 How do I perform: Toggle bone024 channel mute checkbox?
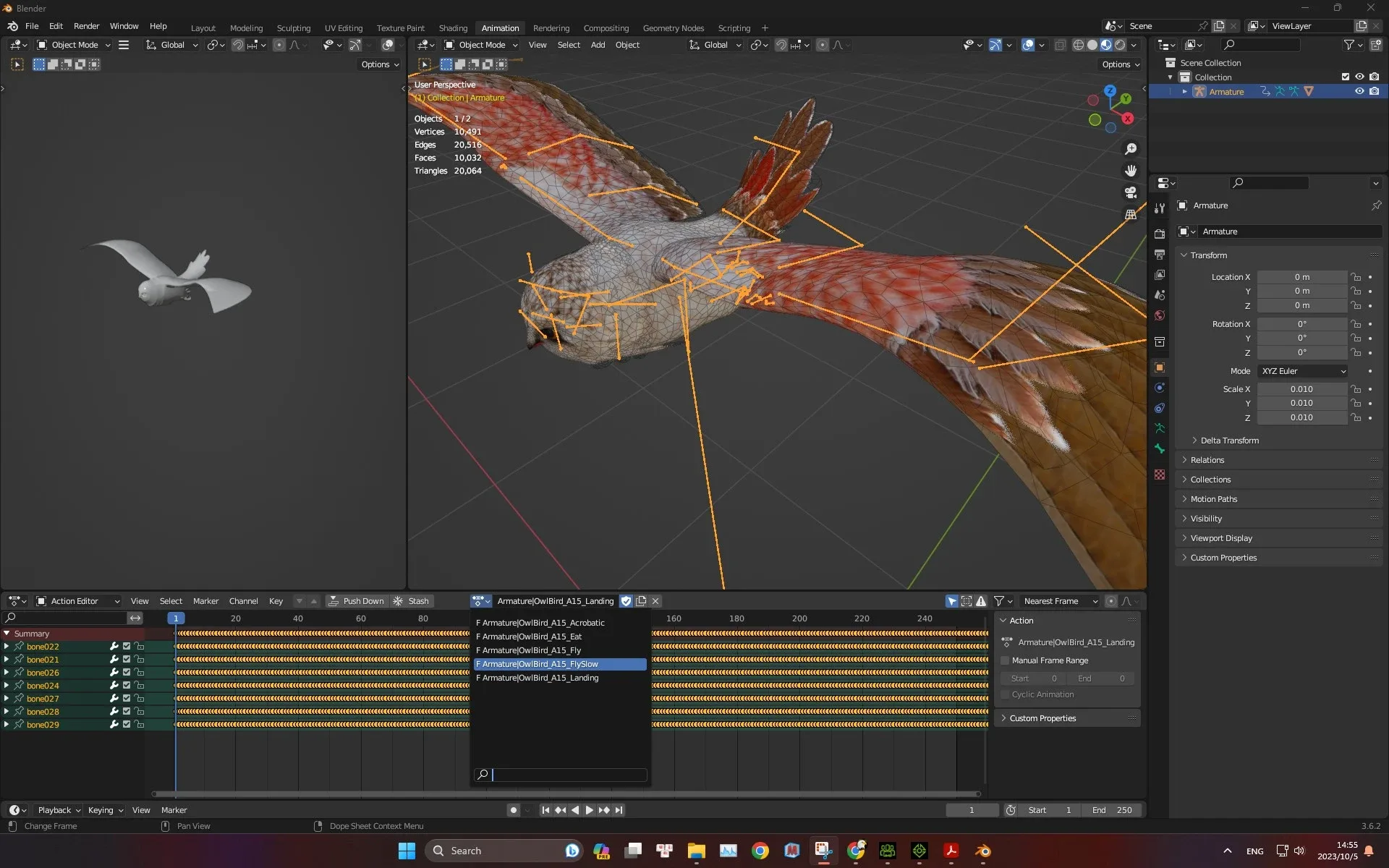click(x=127, y=686)
